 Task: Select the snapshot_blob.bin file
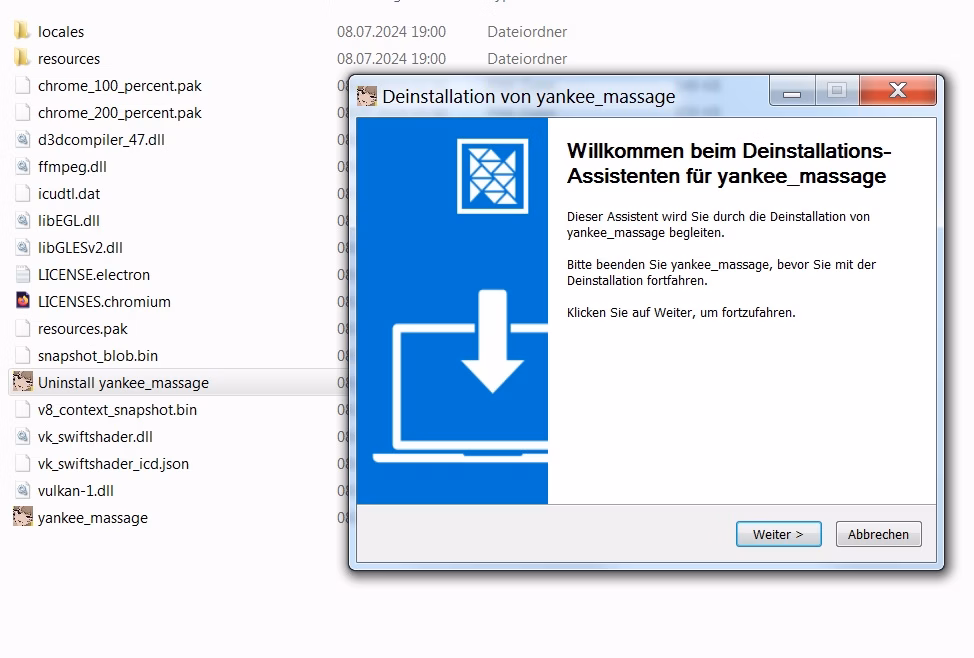coord(98,356)
